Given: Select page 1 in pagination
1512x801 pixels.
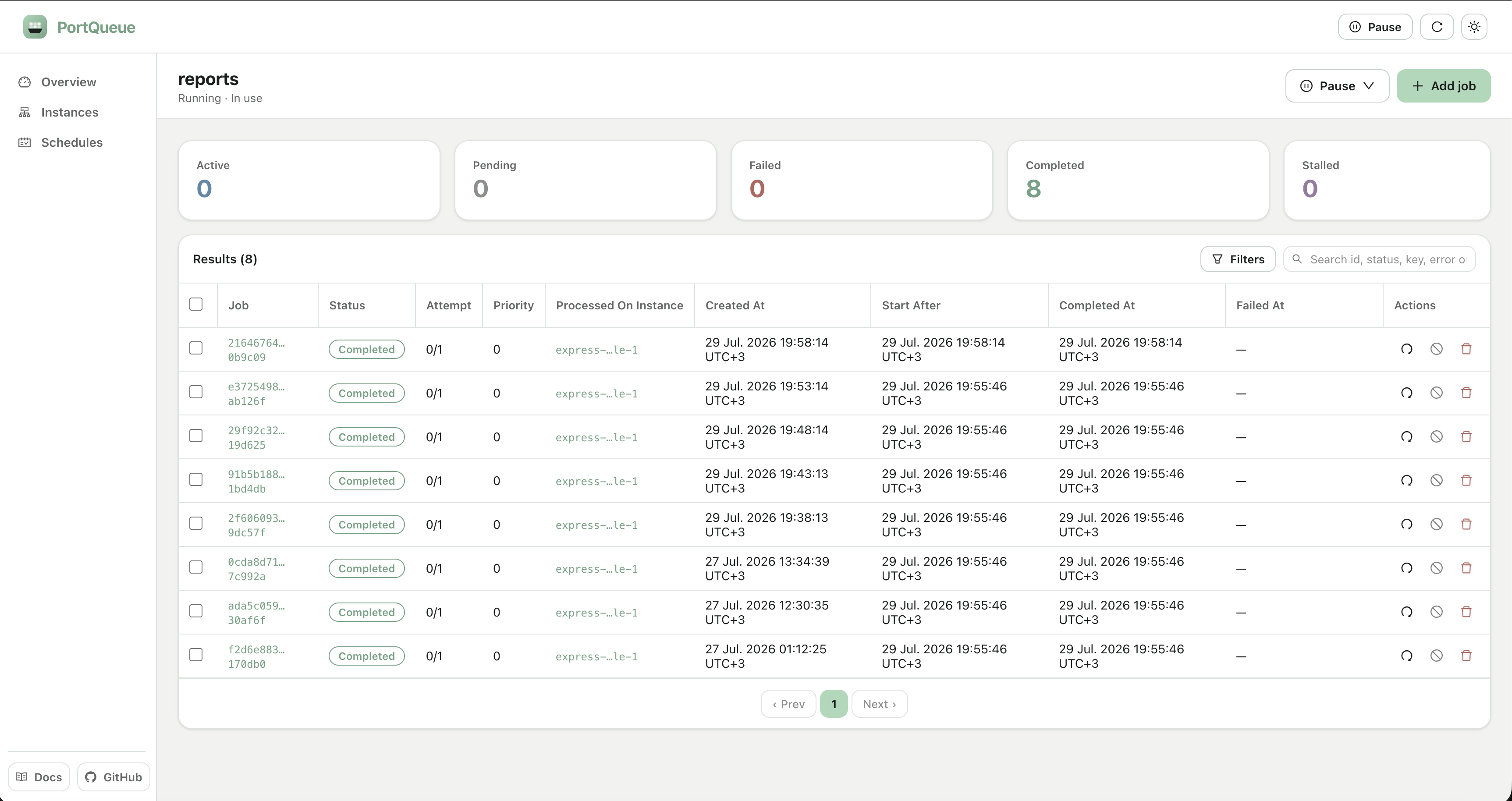Looking at the screenshot, I should 834,704.
